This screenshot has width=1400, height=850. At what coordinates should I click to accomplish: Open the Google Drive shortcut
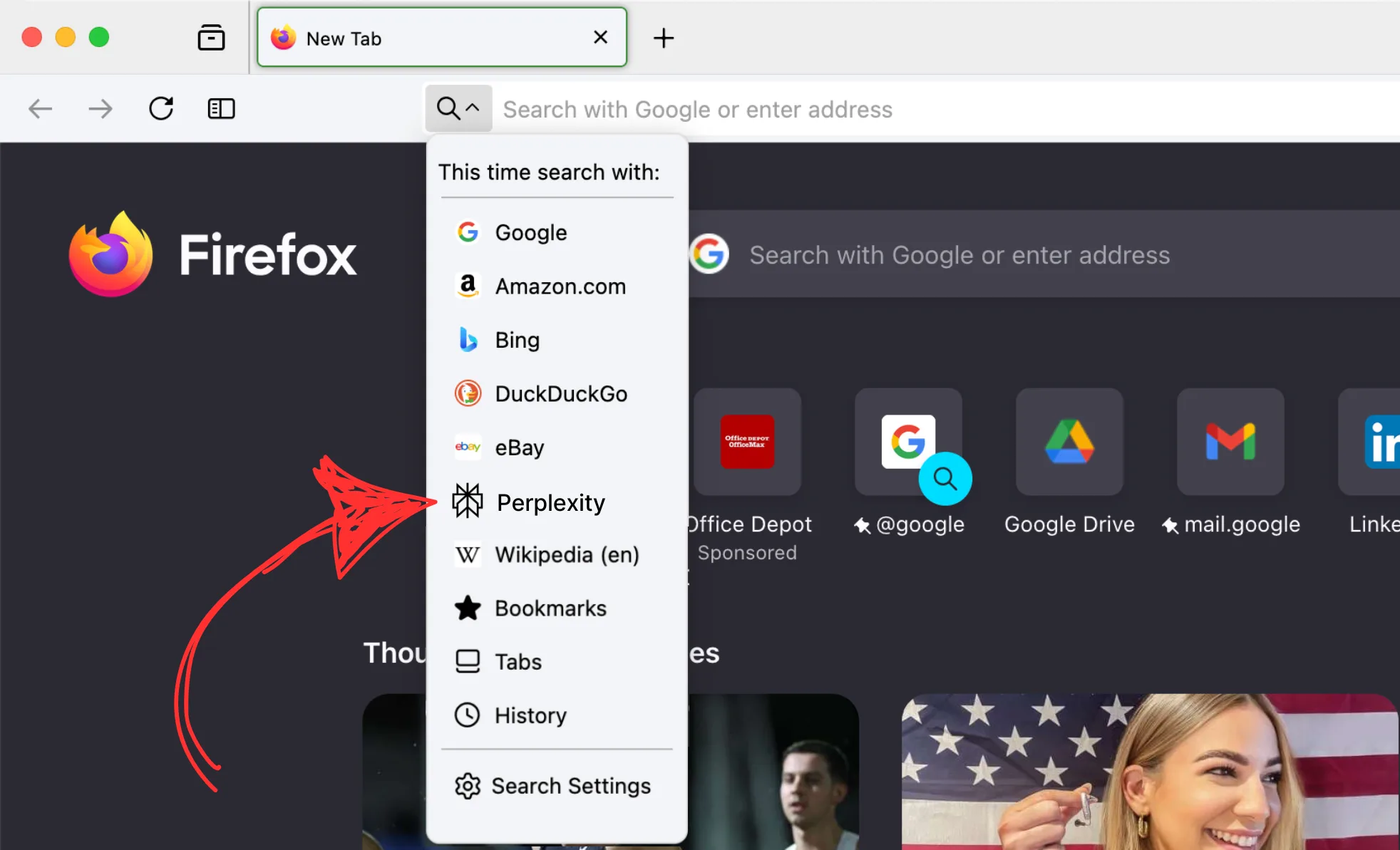coord(1069,442)
